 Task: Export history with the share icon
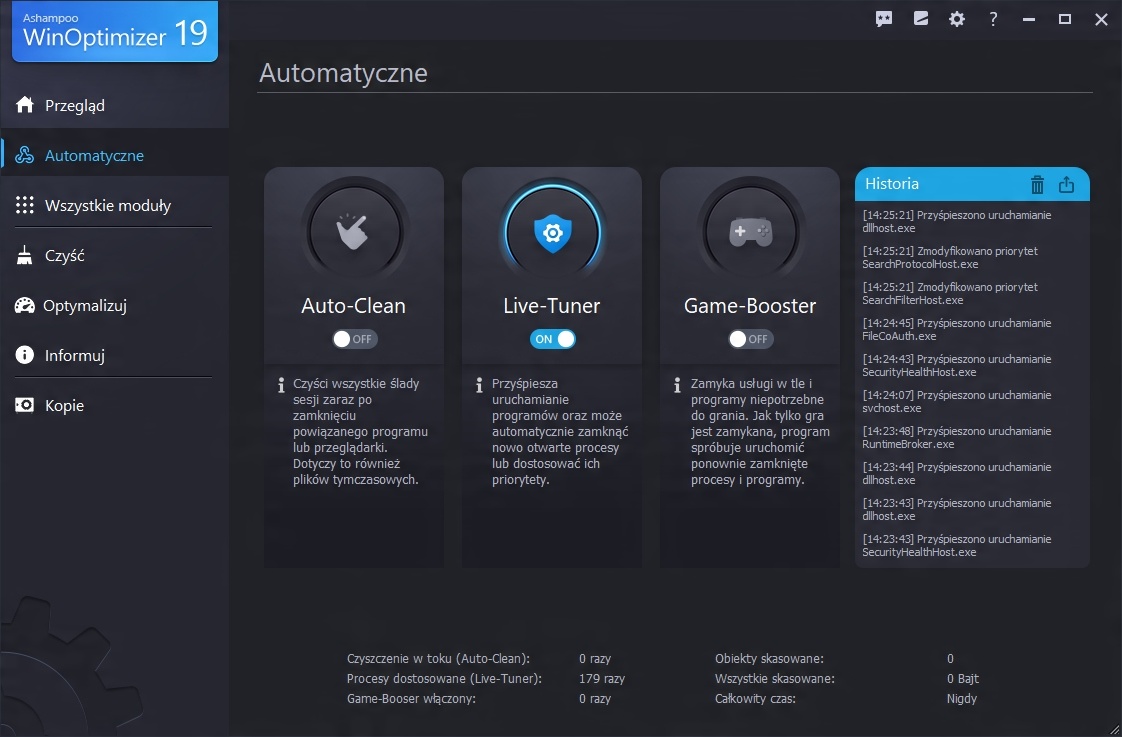(1066, 185)
